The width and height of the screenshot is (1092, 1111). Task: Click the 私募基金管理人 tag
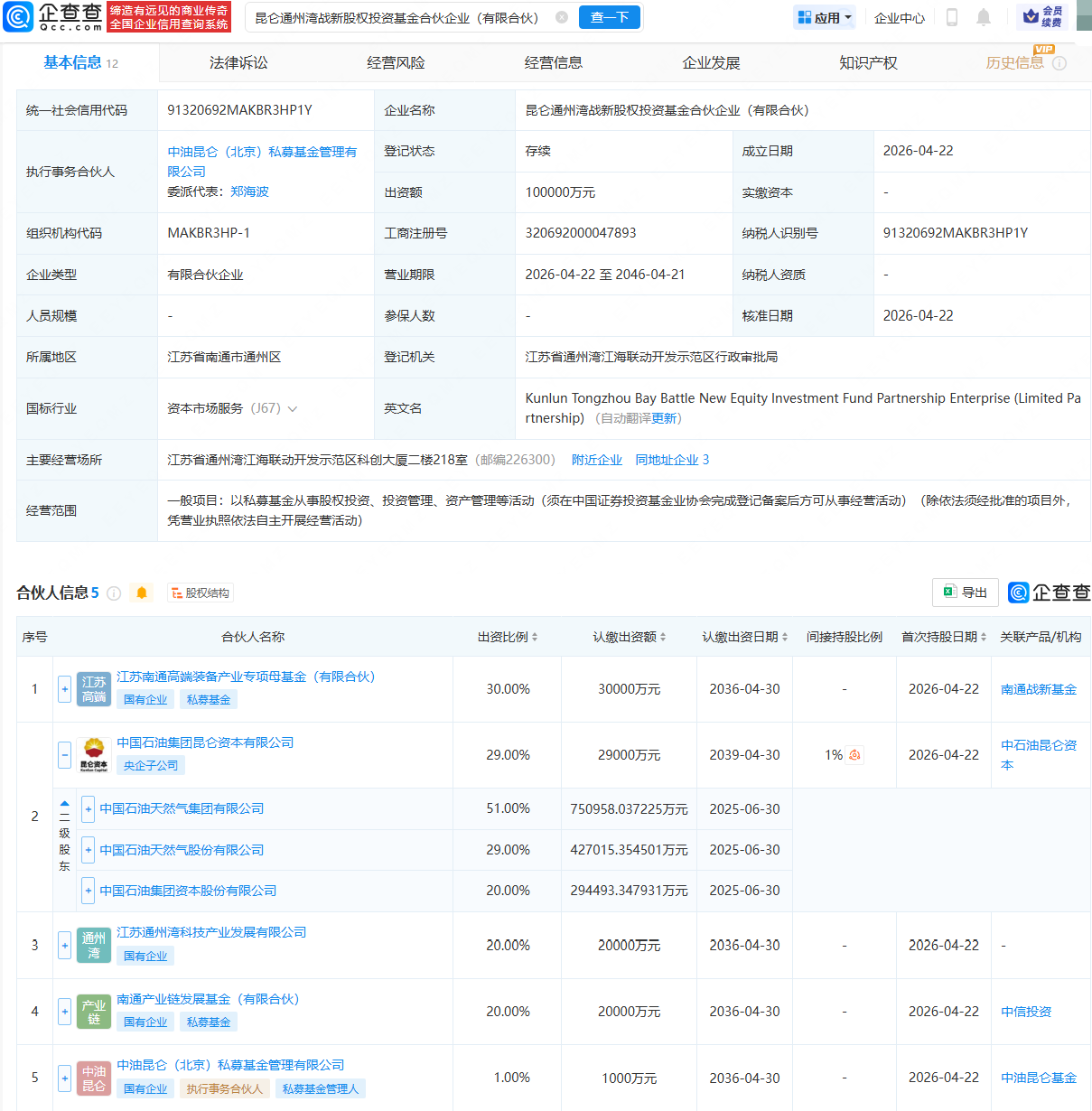tap(321, 1089)
